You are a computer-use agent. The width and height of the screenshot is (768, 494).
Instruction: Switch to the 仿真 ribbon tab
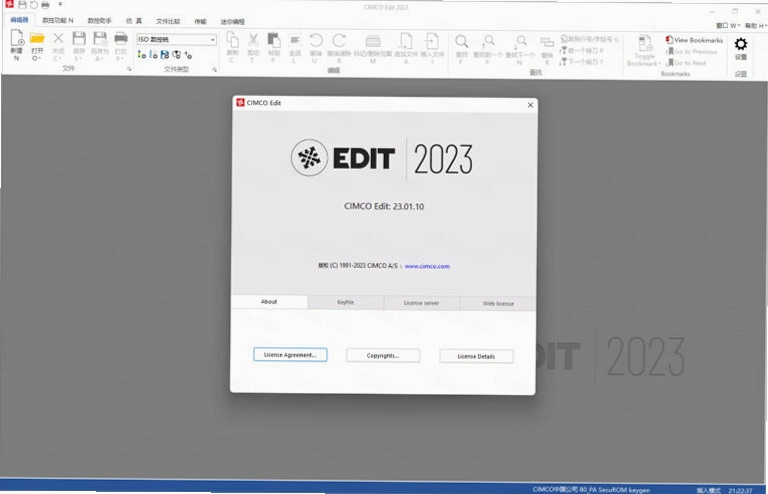[x=134, y=21]
